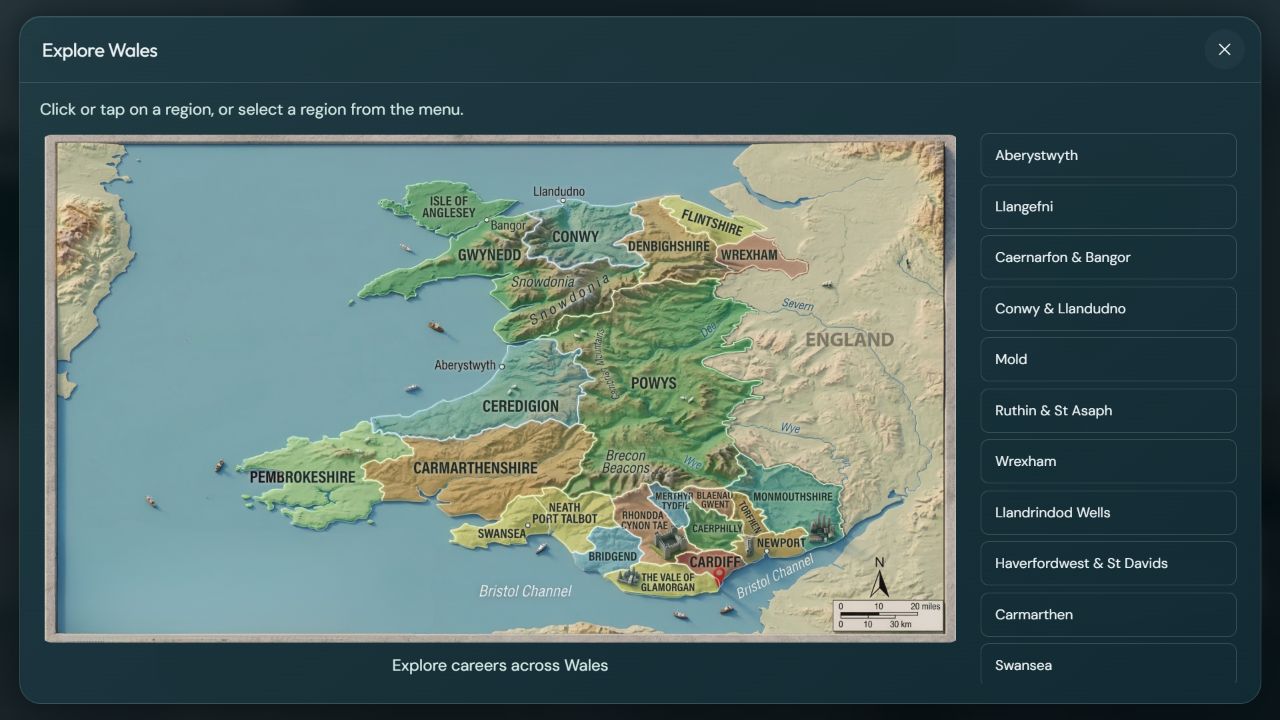1280x720 pixels.
Task: Select Aberystwyth from the region menu
Action: pyautogui.click(x=1108, y=155)
